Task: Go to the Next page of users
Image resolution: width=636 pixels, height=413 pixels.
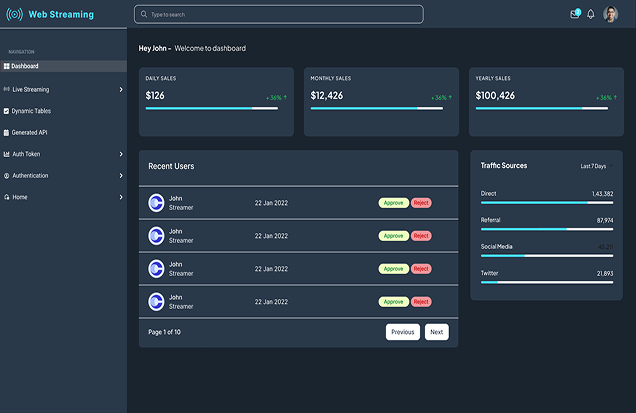Action: [x=436, y=332]
